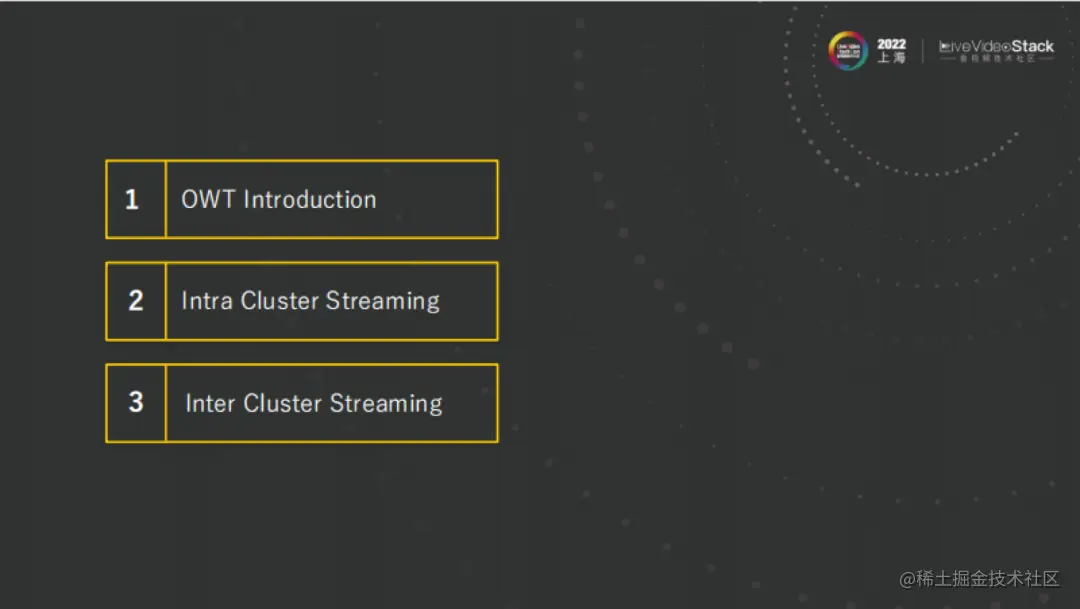Click the number 2 agenda box
The image size is (1080, 609).
(136, 301)
